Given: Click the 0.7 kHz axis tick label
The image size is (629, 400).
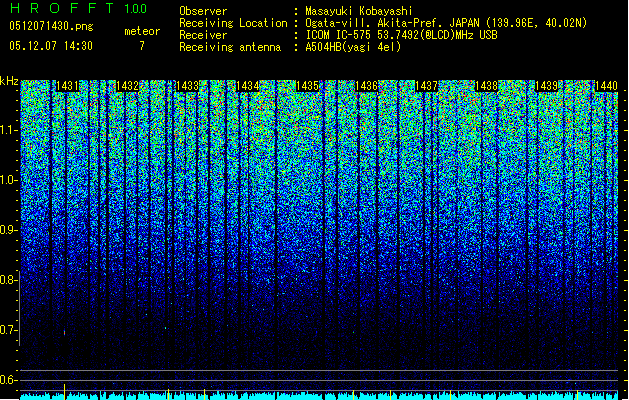Looking at the screenshot, I should (8, 330).
